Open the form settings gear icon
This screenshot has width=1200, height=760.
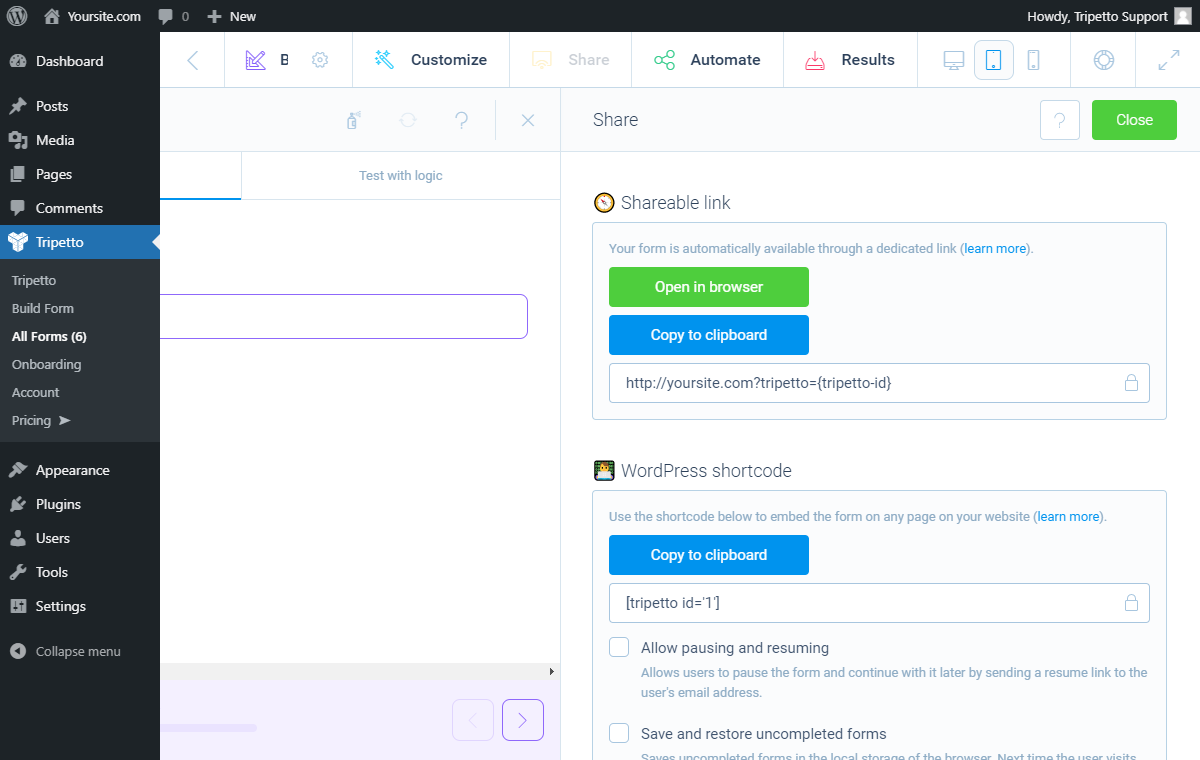pyautogui.click(x=320, y=60)
